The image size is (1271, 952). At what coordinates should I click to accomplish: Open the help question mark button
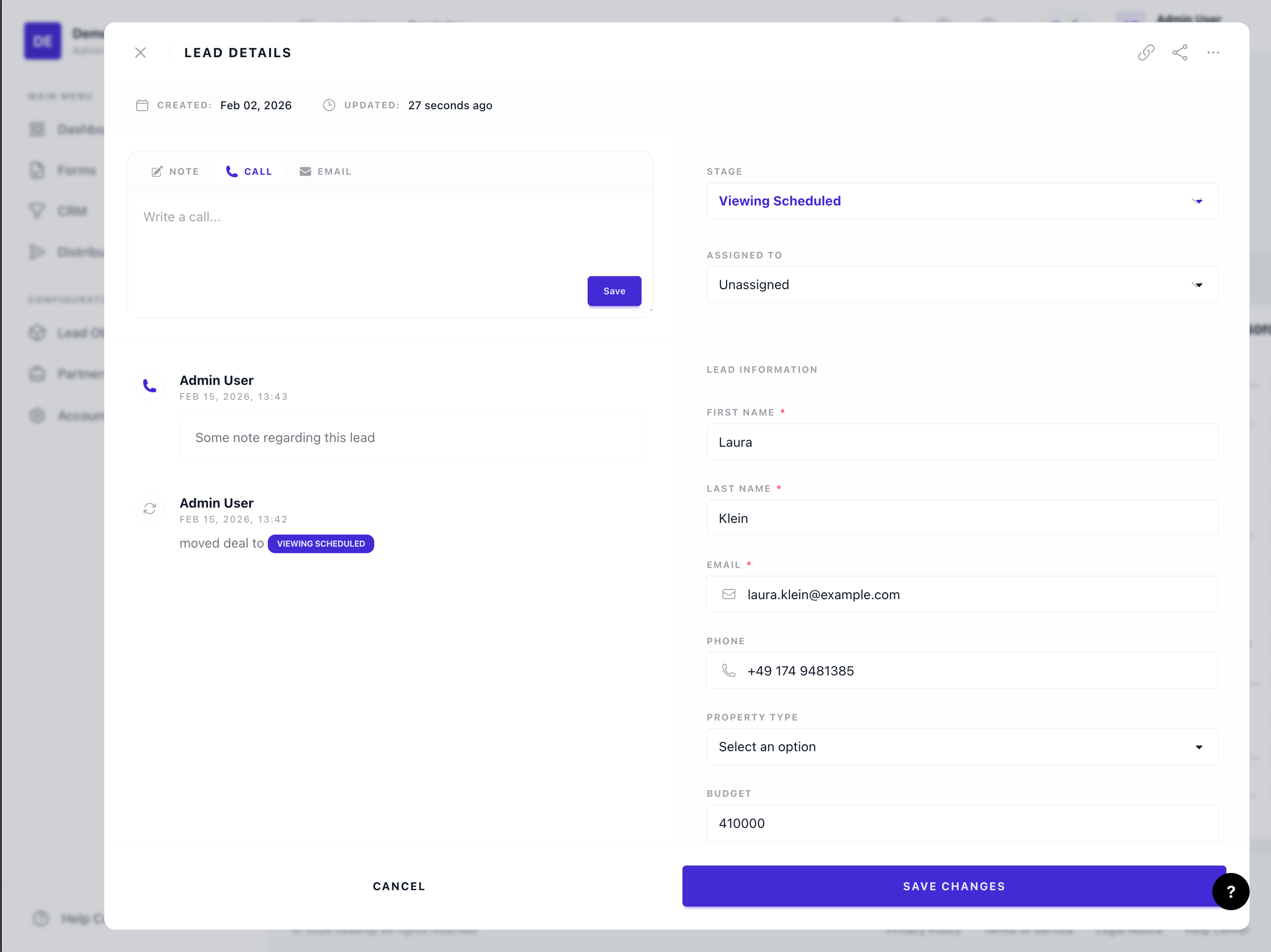(x=1231, y=892)
